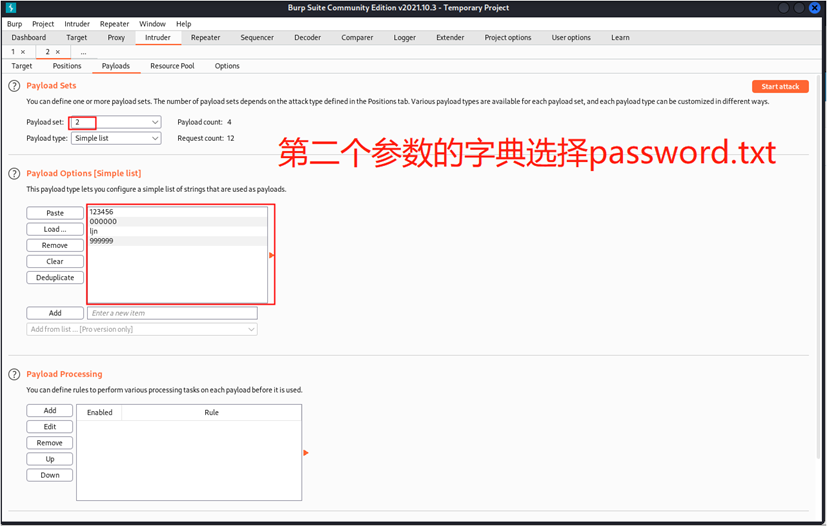Open the Project menu

43,24
